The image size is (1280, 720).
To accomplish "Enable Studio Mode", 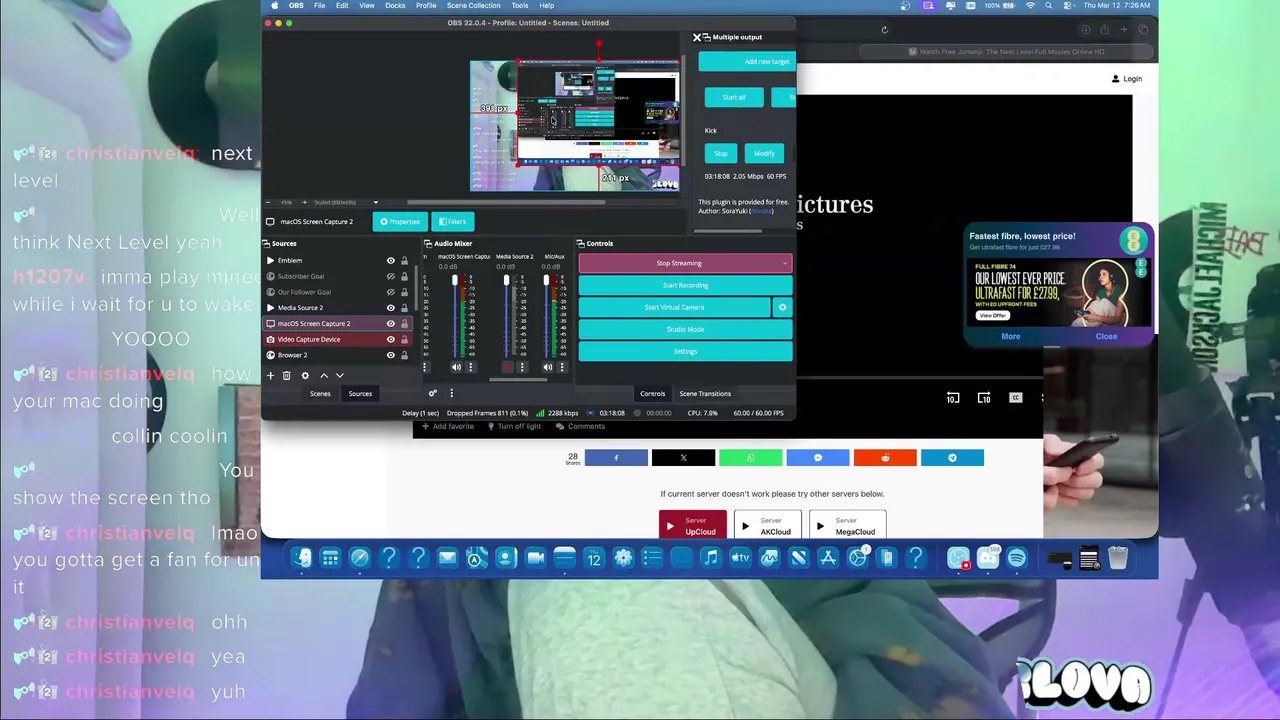I will tap(685, 329).
